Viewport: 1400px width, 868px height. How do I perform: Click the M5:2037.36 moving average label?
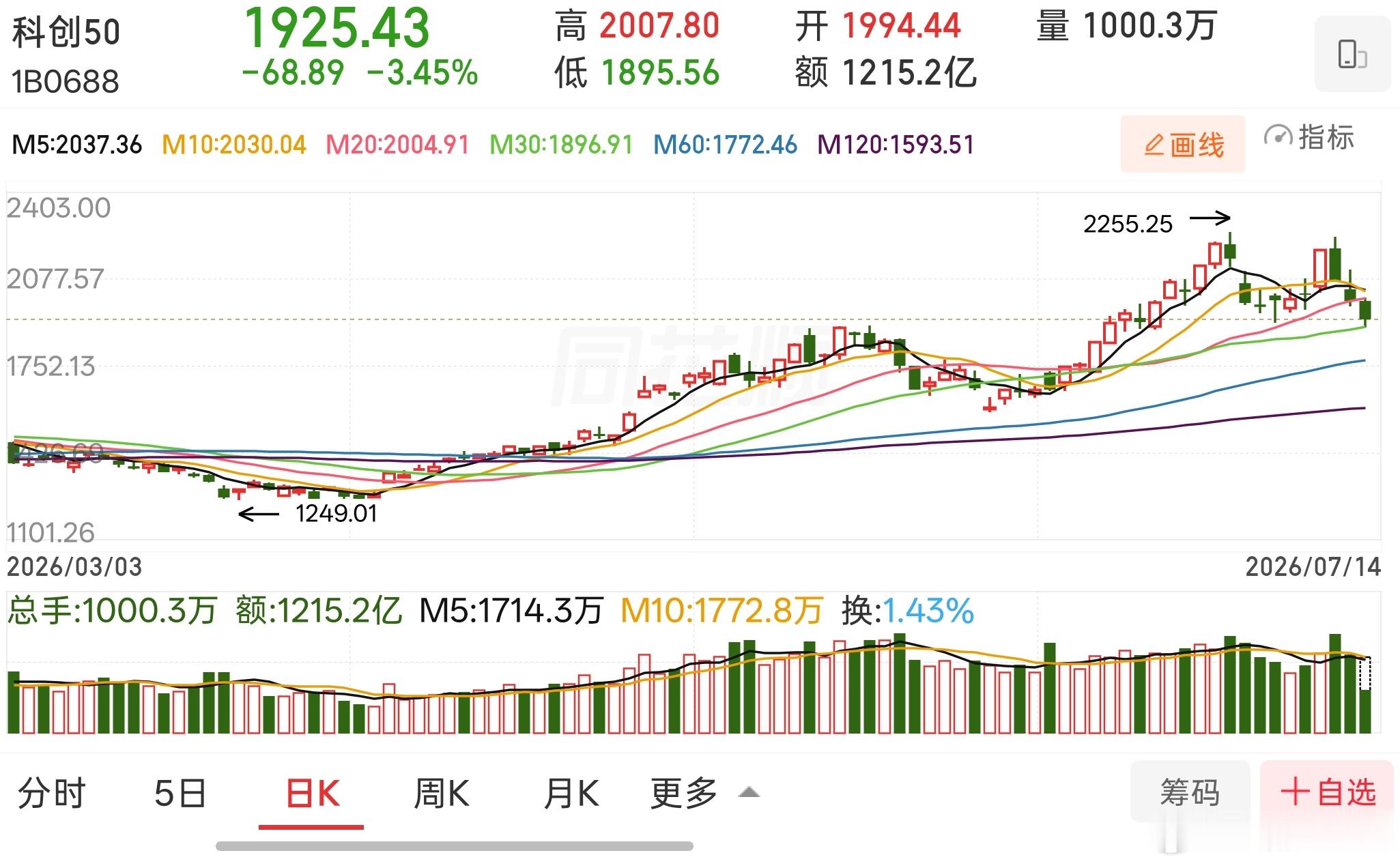coord(77,145)
